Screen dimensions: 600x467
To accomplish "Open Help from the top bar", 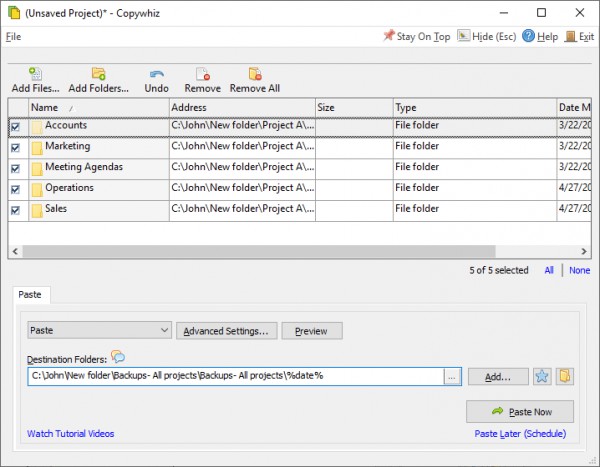I will point(540,36).
